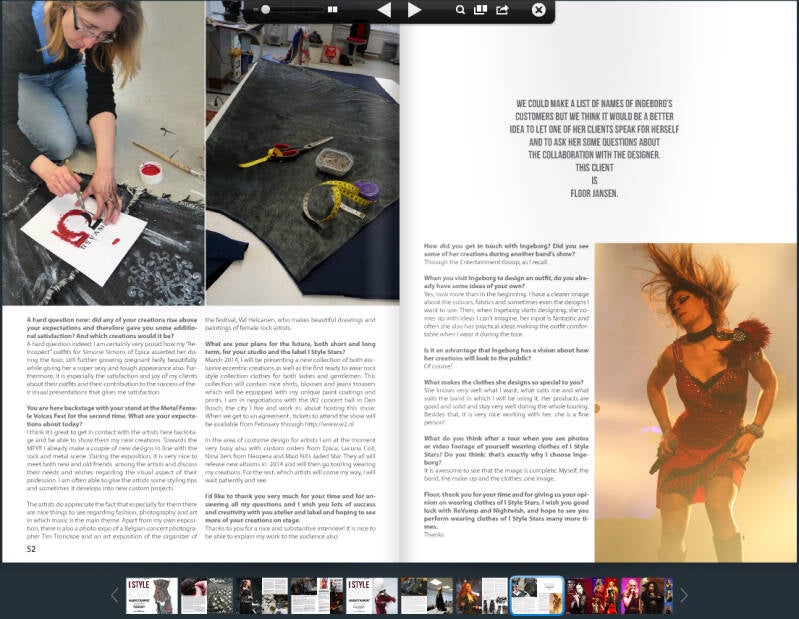Show earlier thumbnails with the left chevron
The height and width of the screenshot is (619, 799).
coord(115,595)
